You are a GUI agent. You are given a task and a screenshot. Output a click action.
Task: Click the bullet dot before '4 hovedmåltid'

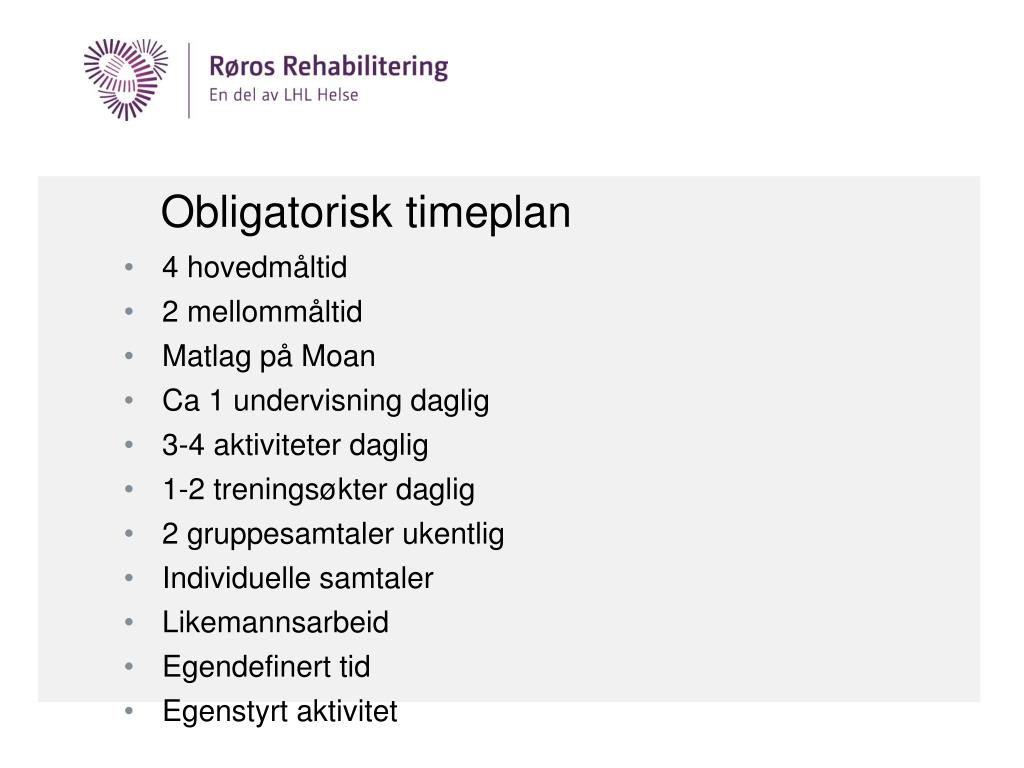[x=129, y=267]
